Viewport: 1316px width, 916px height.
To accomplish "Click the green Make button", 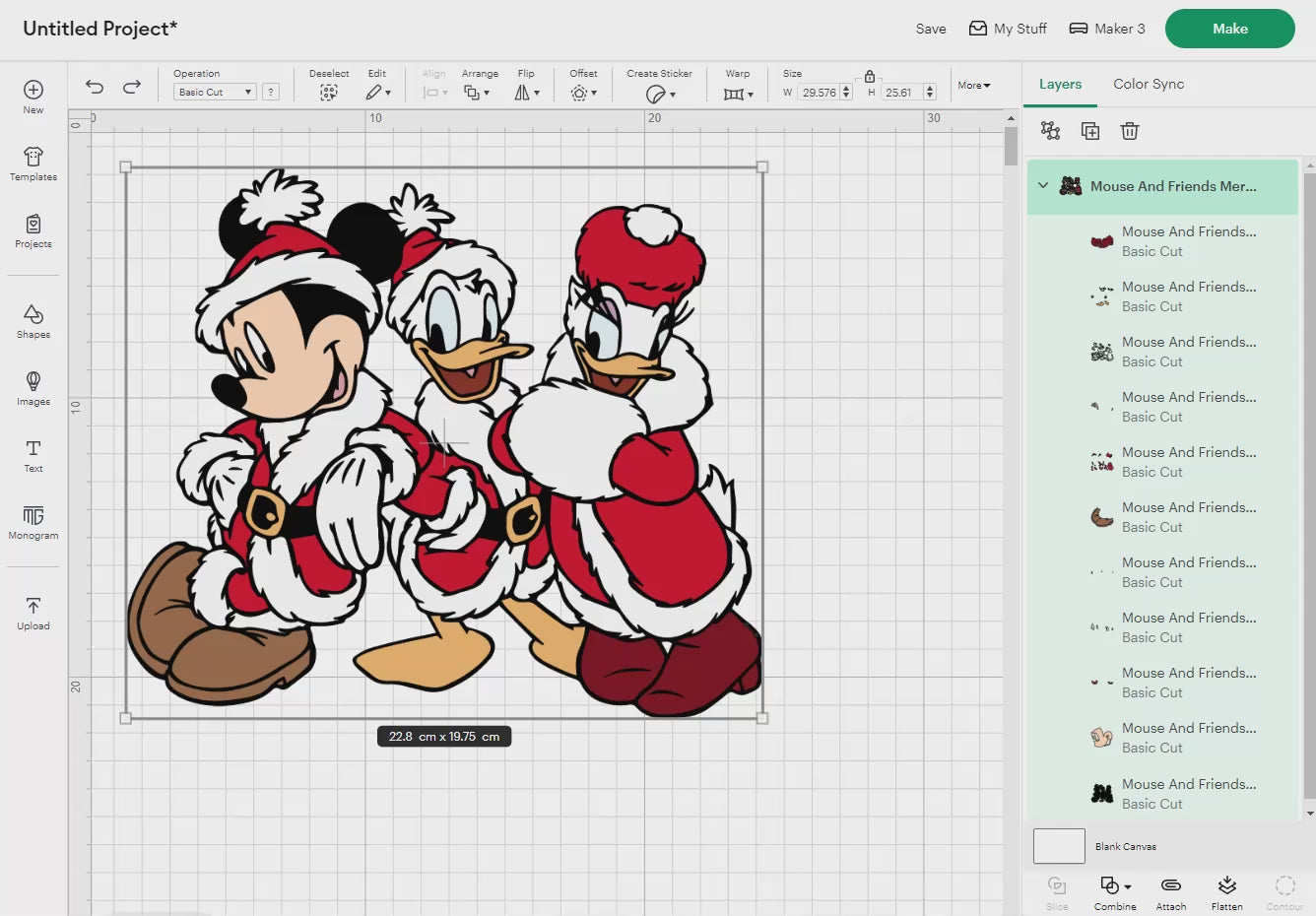I will point(1229,29).
